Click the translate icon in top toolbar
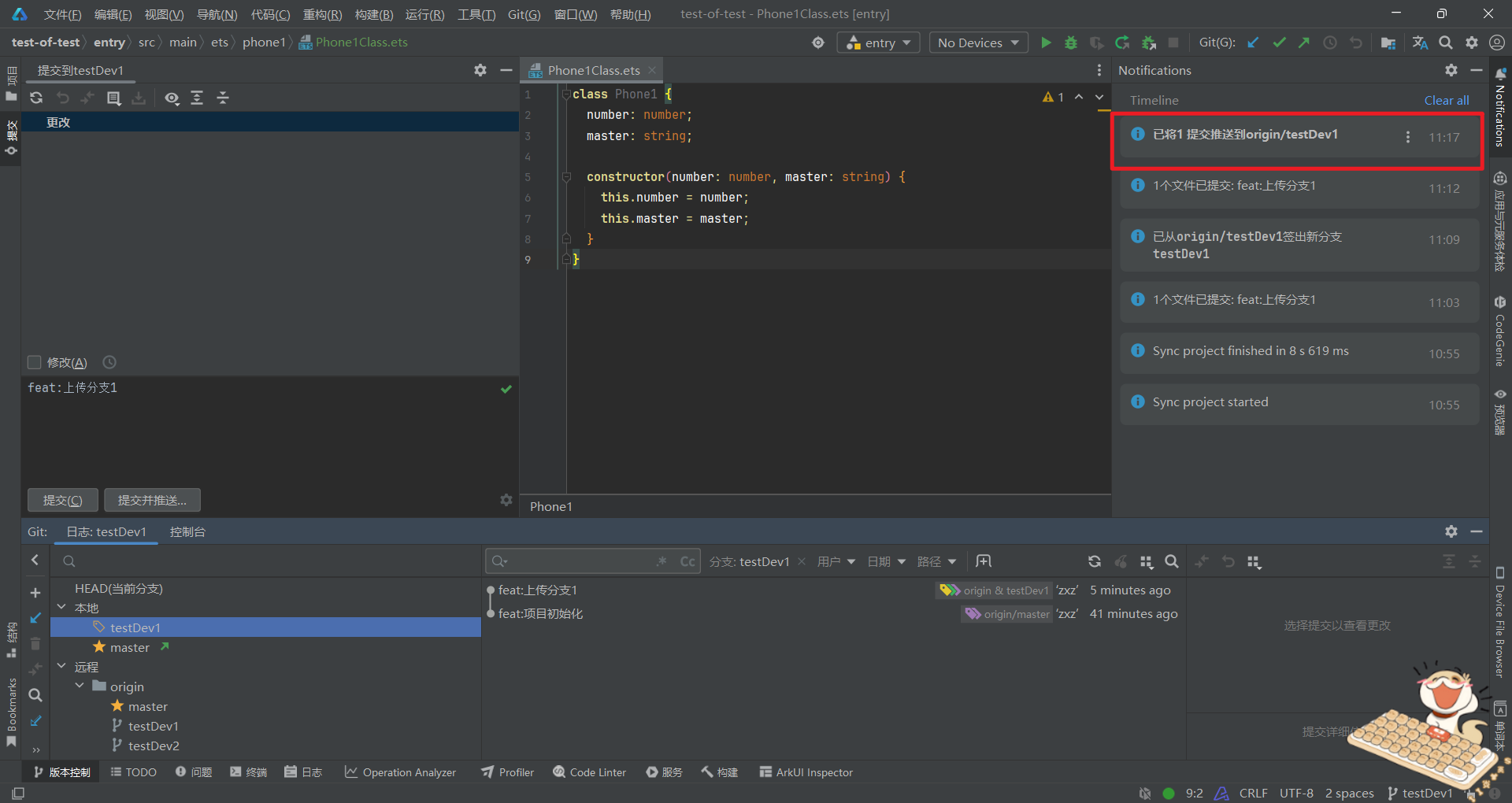 (x=1420, y=43)
